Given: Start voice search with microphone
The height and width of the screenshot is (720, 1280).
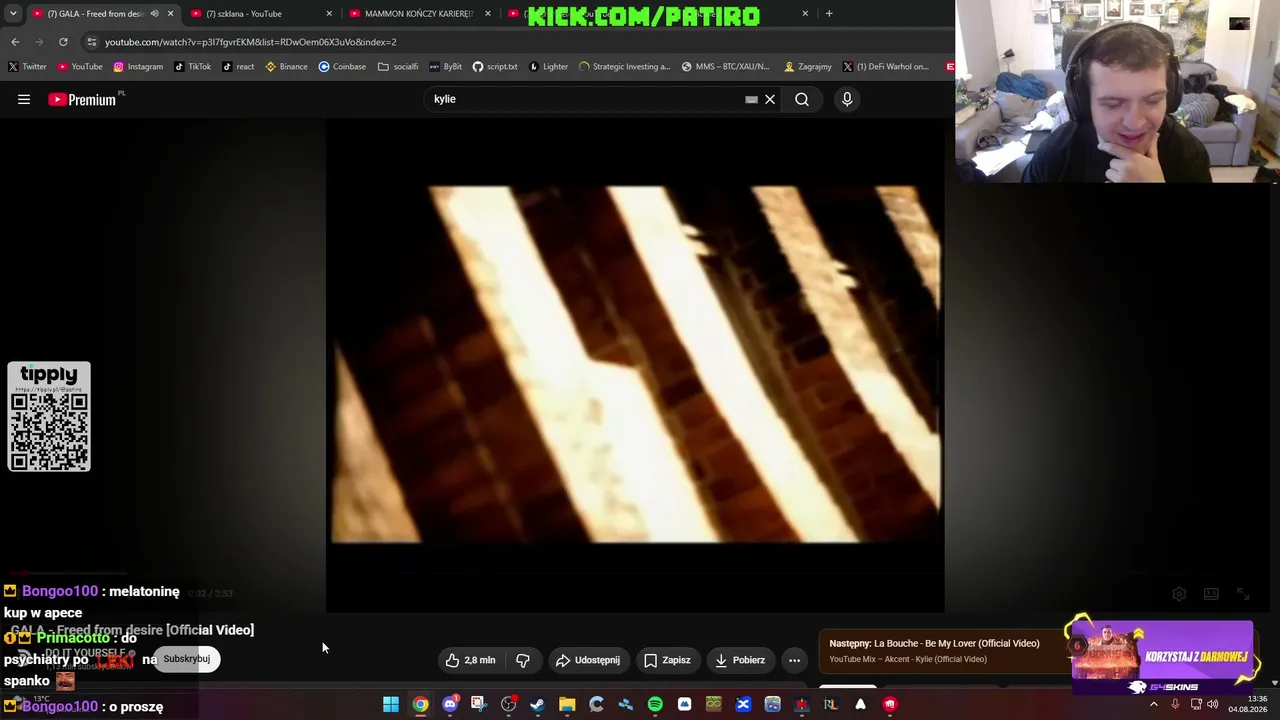Looking at the screenshot, I should click(847, 99).
